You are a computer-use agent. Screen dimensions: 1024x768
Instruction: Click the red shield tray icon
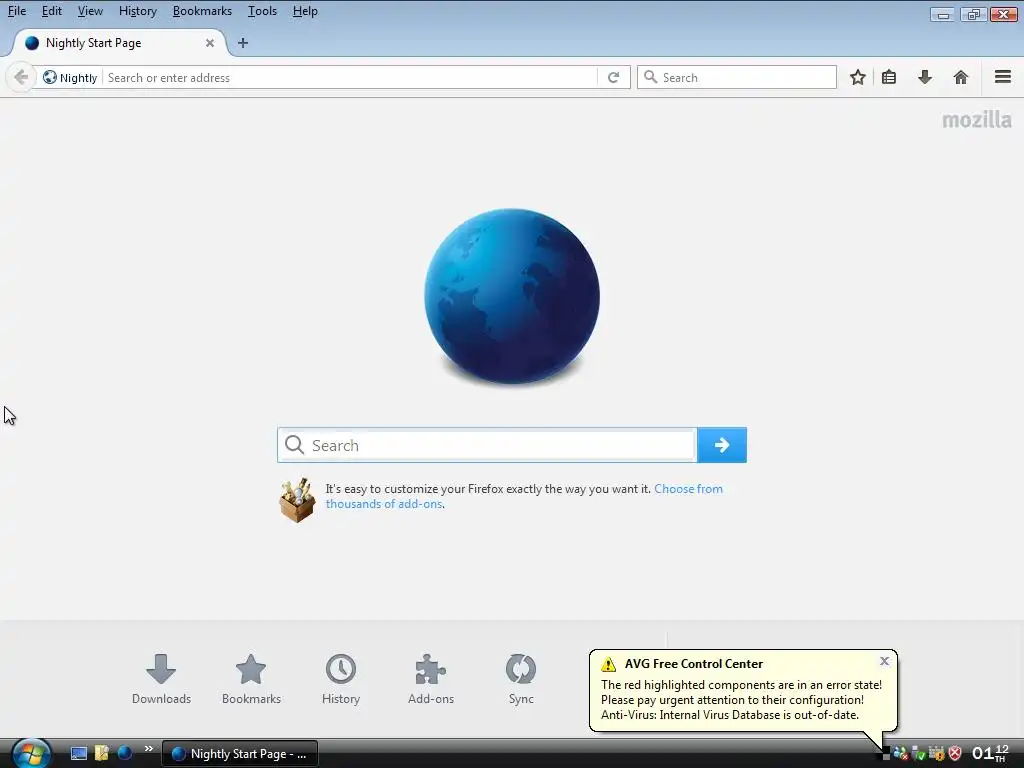pos(955,754)
